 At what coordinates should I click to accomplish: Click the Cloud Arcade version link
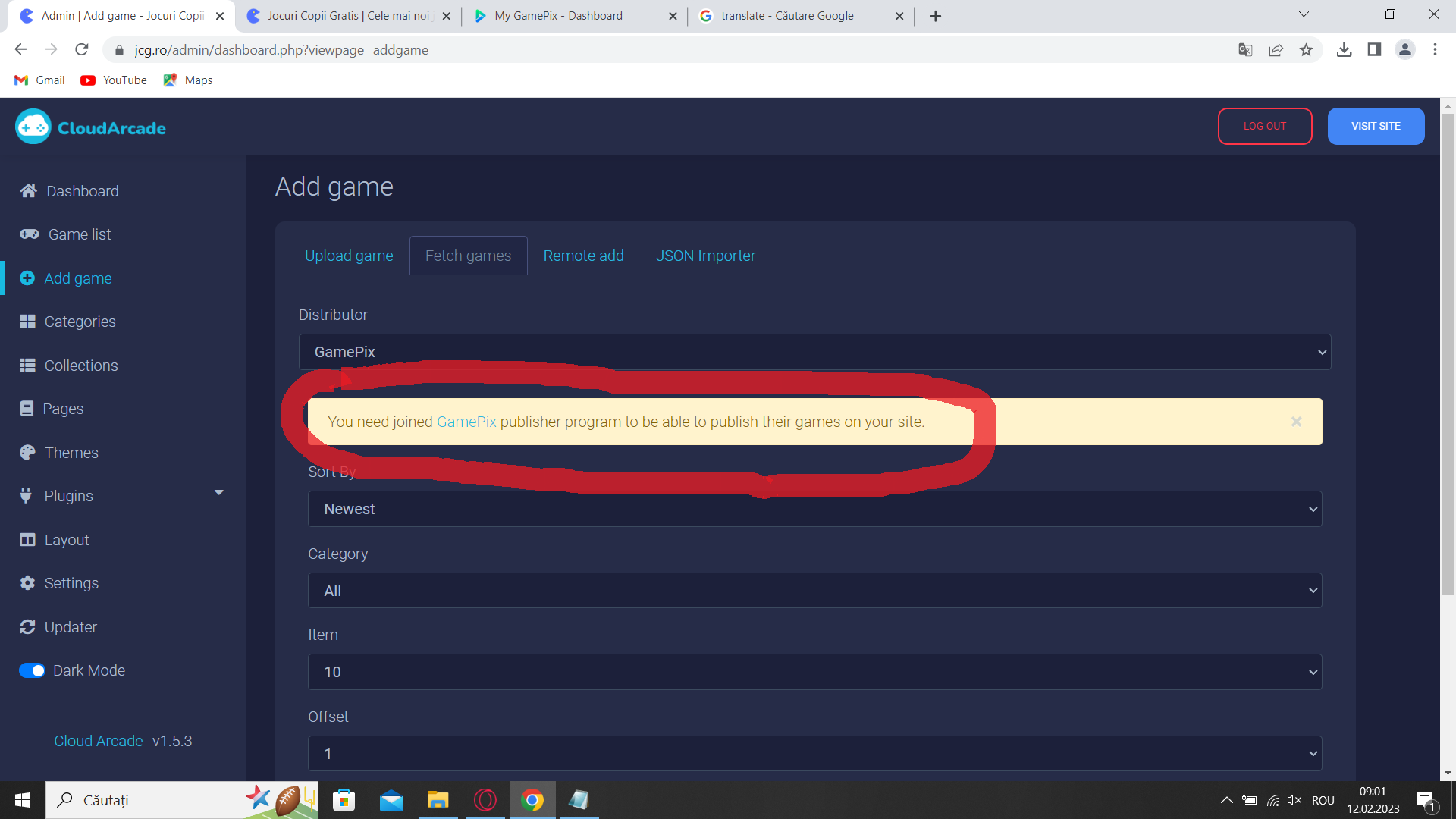tap(99, 741)
